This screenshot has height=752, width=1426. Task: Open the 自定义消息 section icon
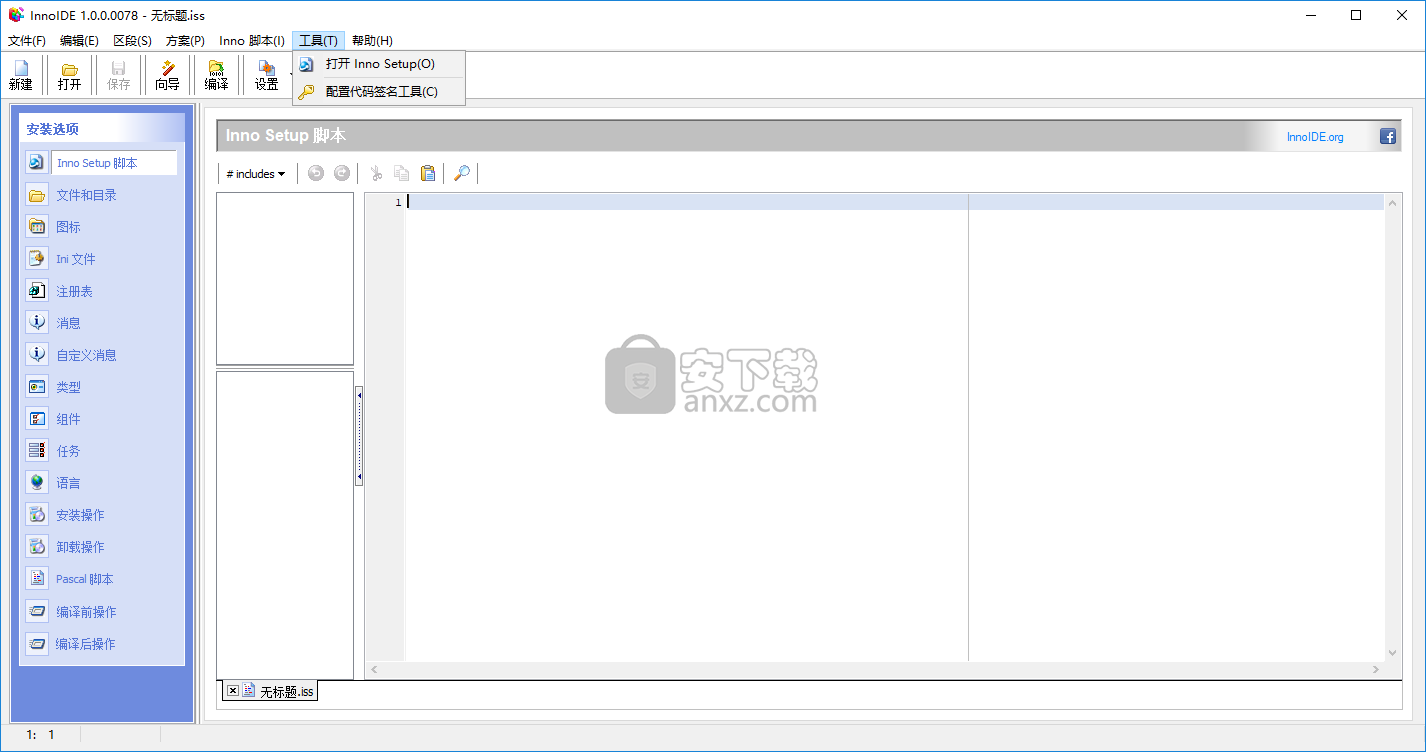[x=37, y=355]
